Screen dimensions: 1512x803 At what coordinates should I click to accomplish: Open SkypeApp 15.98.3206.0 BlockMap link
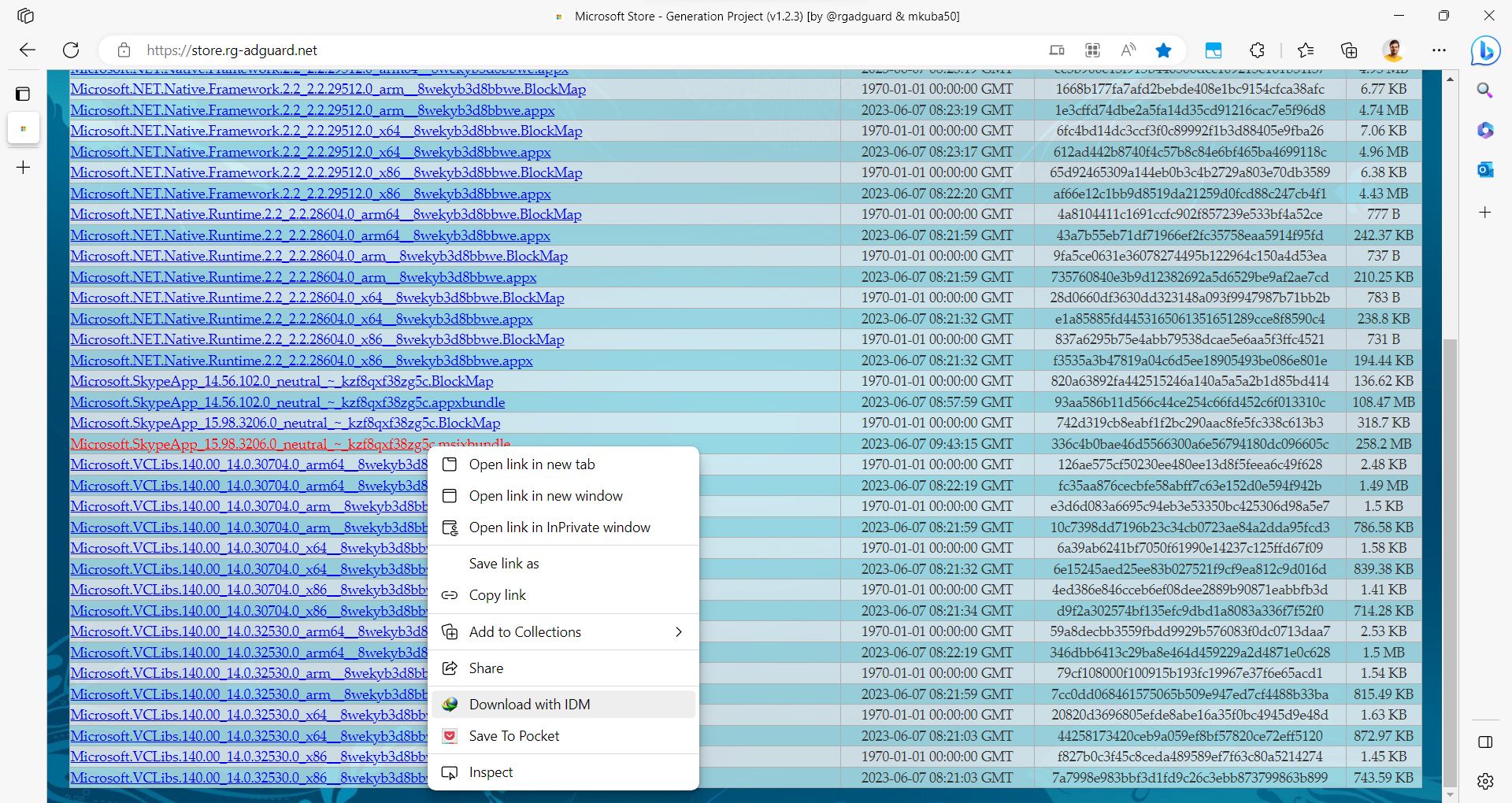285,423
